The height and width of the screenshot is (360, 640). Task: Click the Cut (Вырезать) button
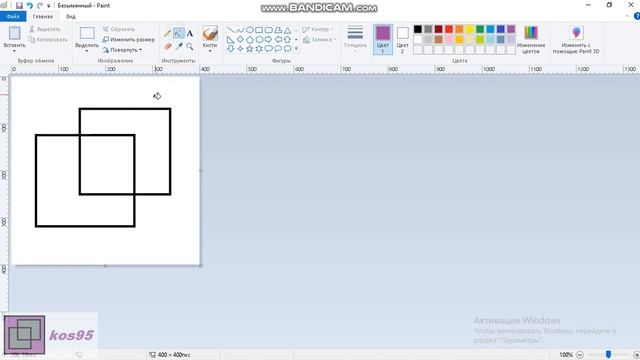(x=44, y=29)
